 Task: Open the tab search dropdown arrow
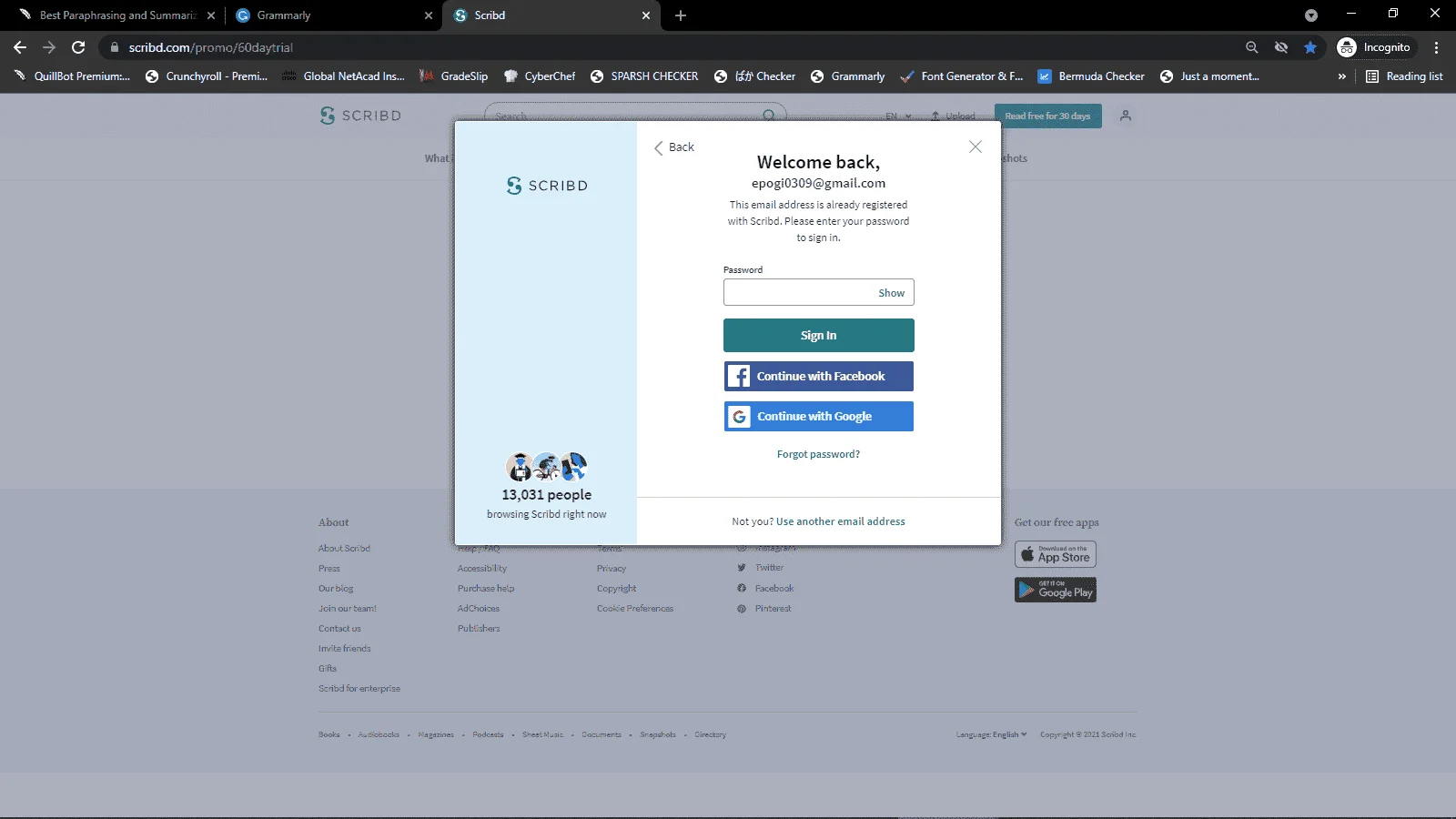(1311, 15)
